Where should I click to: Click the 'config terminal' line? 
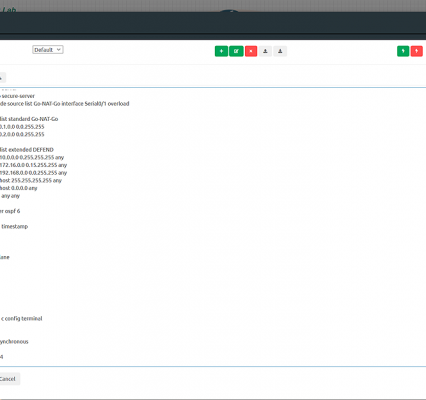click(21, 318)
